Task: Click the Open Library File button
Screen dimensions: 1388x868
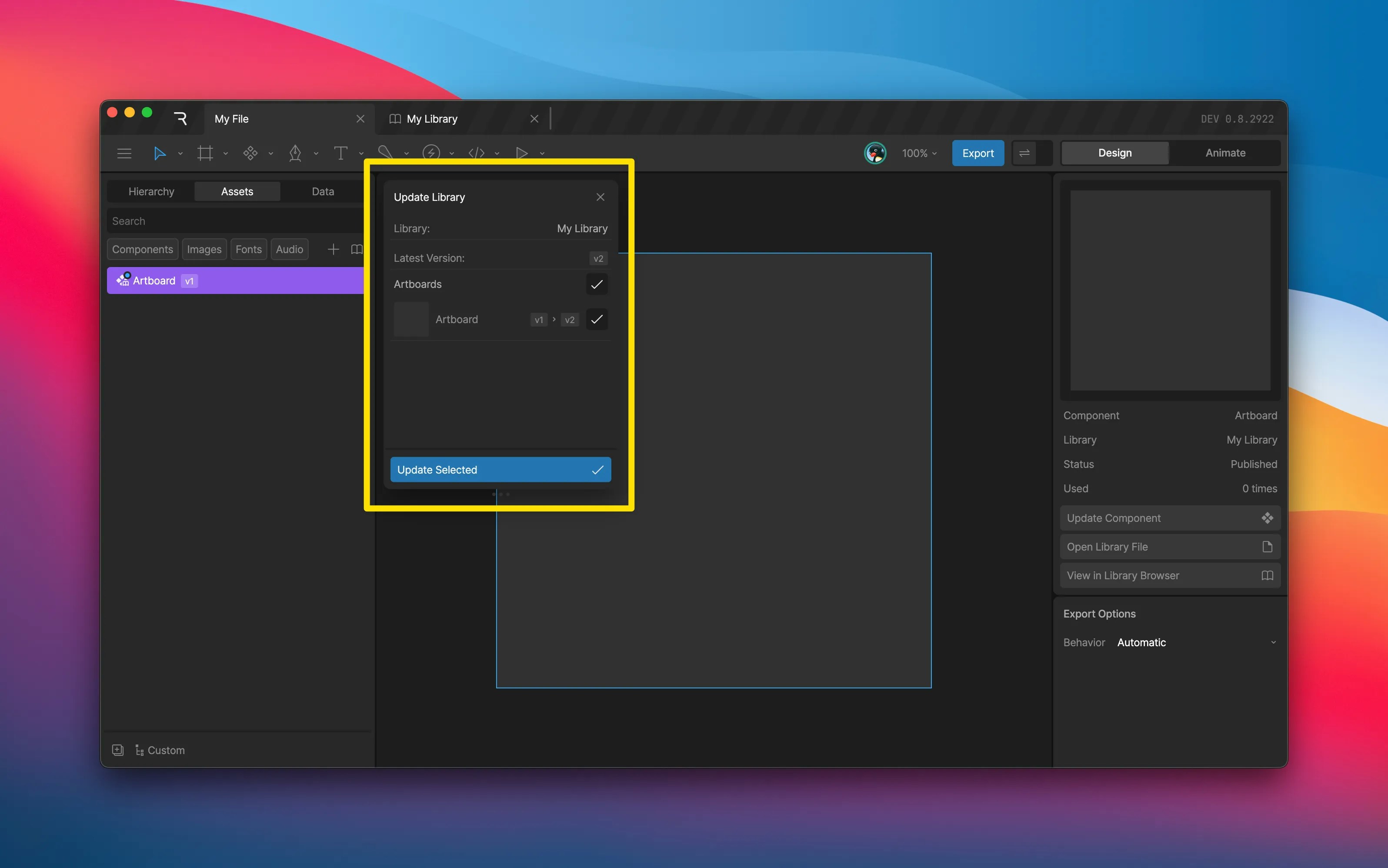Action: (x=1169, y=547)
